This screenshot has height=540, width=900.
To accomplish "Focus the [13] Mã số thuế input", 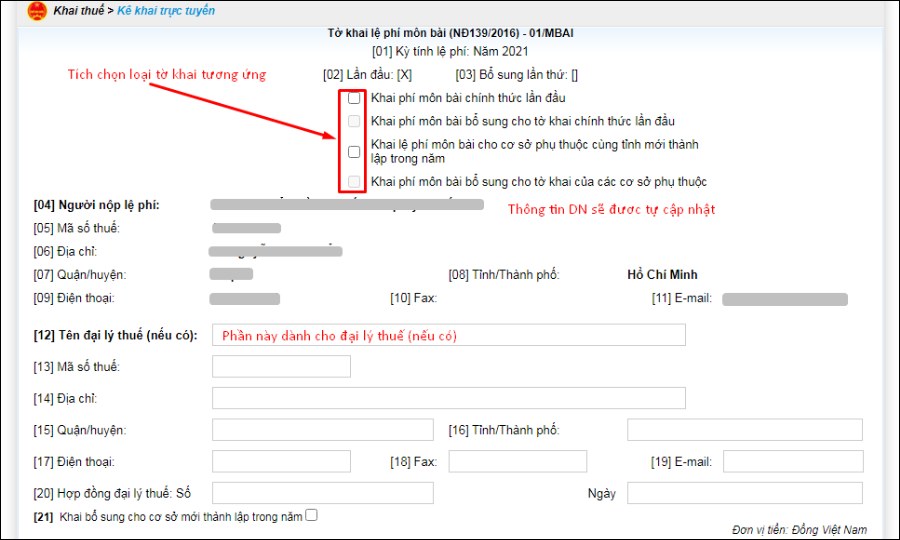I will (281, 366).
